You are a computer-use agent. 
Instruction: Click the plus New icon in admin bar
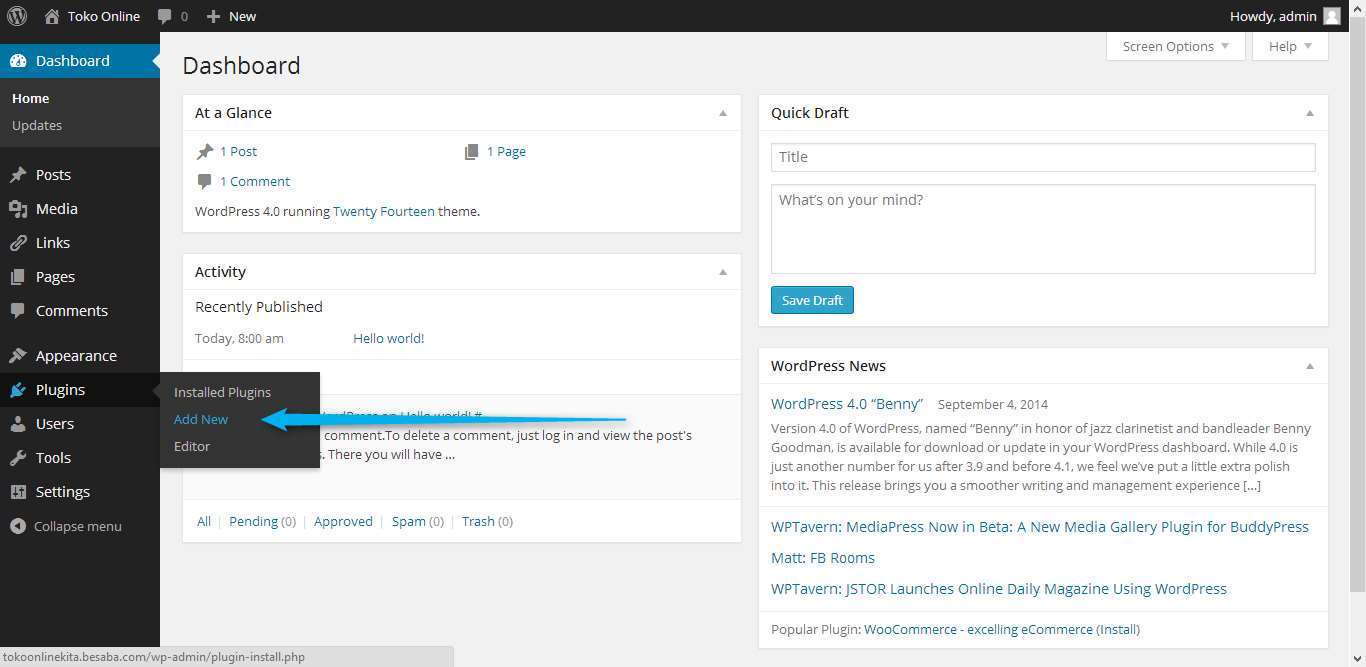[213, 16]
